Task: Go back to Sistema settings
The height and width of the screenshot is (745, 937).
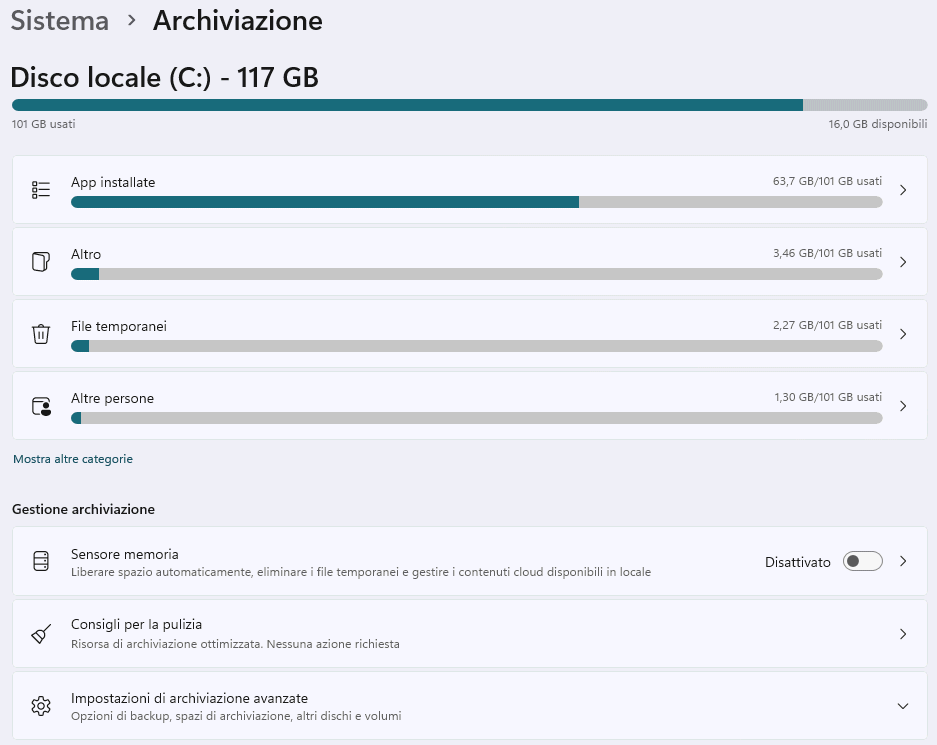Action: point(59,20)
